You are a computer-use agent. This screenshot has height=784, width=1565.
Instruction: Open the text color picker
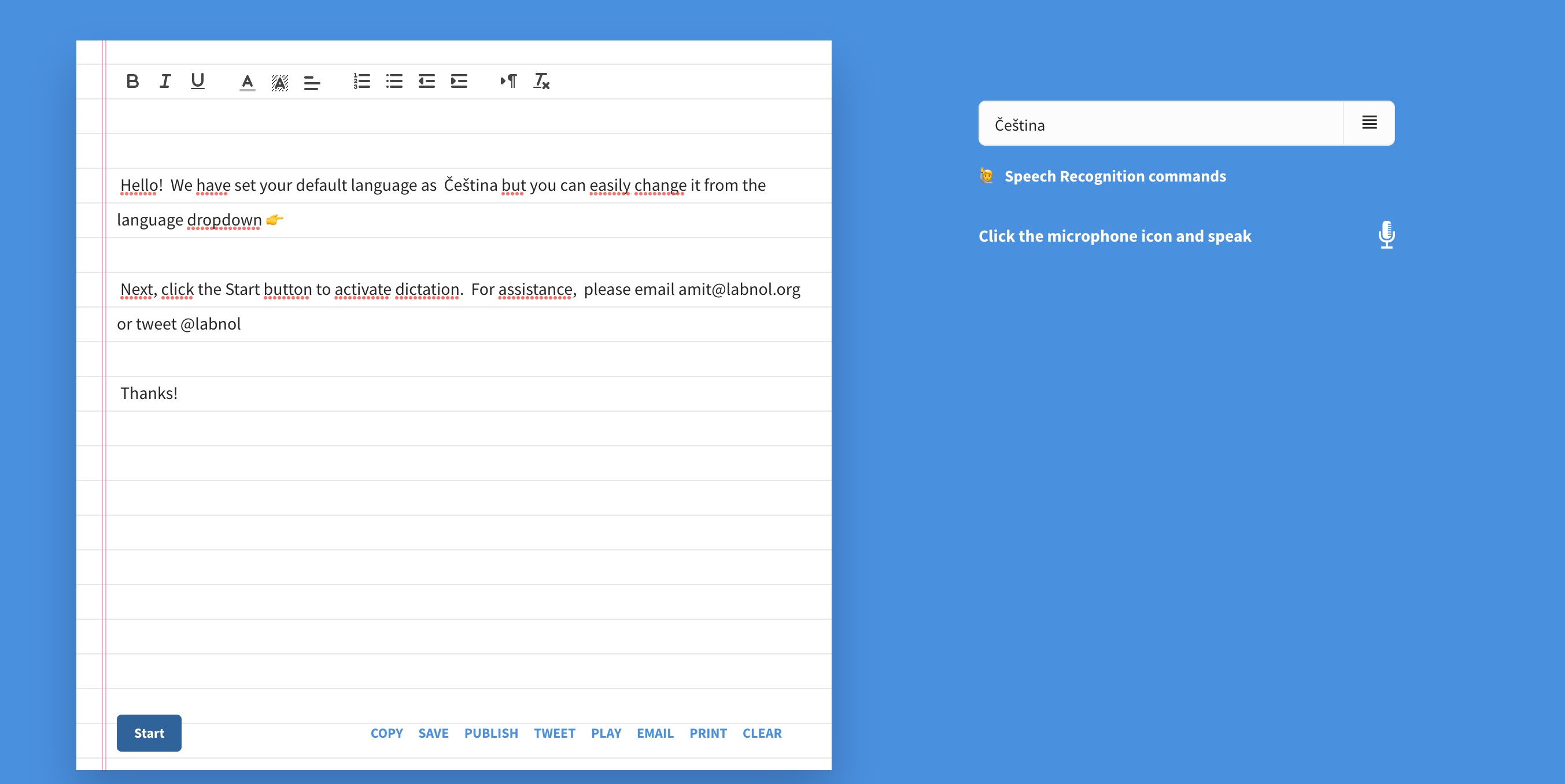click(248, 82)
